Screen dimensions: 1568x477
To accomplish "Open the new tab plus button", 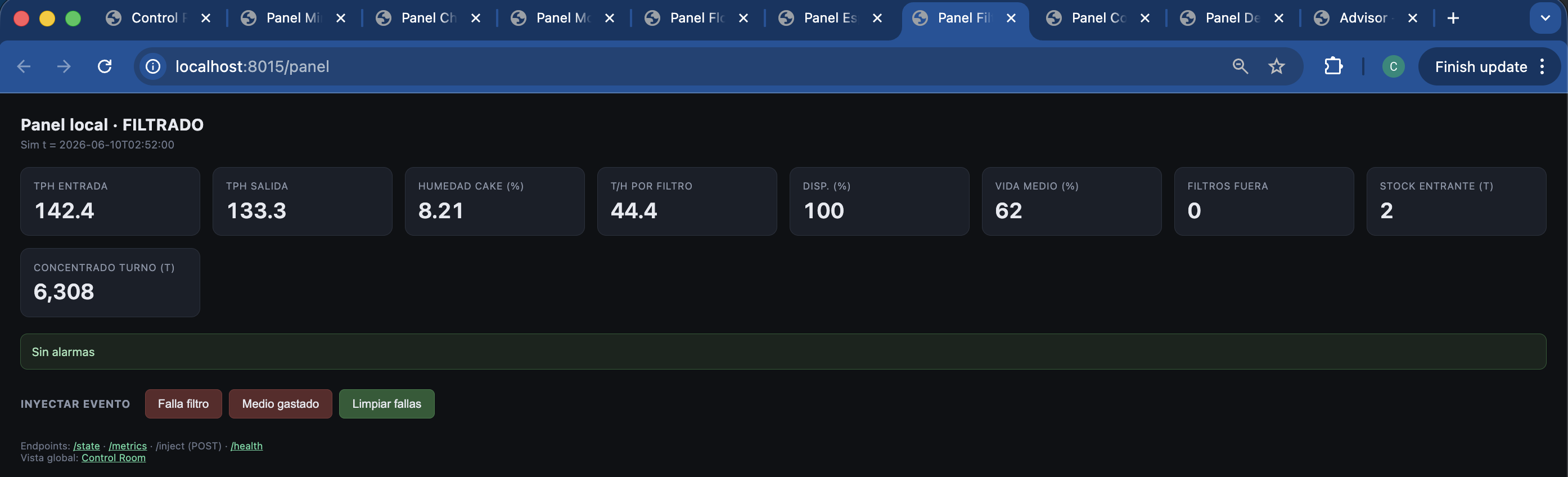I will click(1453, 18).
